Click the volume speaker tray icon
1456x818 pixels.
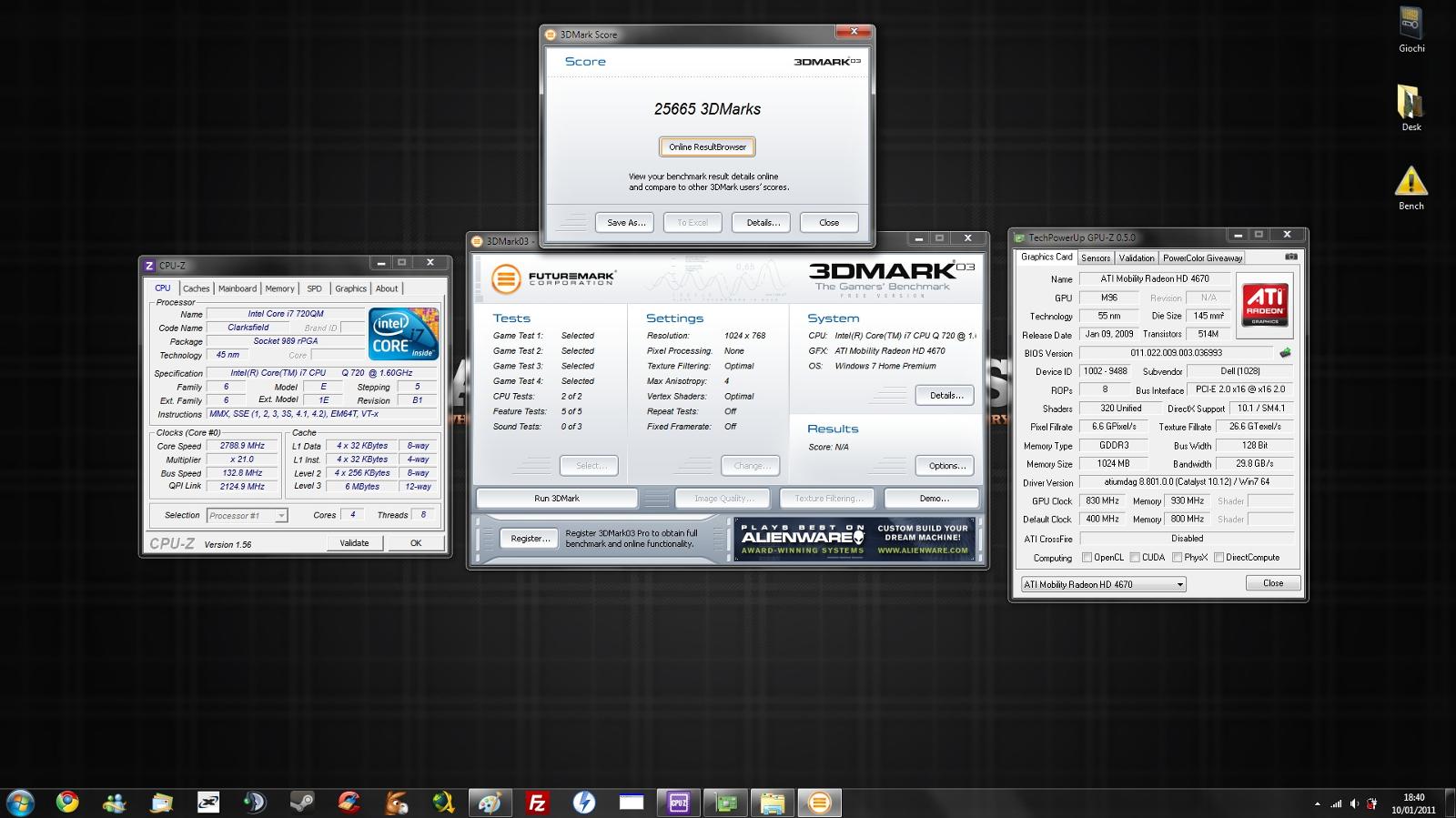tap(1354, 803)
